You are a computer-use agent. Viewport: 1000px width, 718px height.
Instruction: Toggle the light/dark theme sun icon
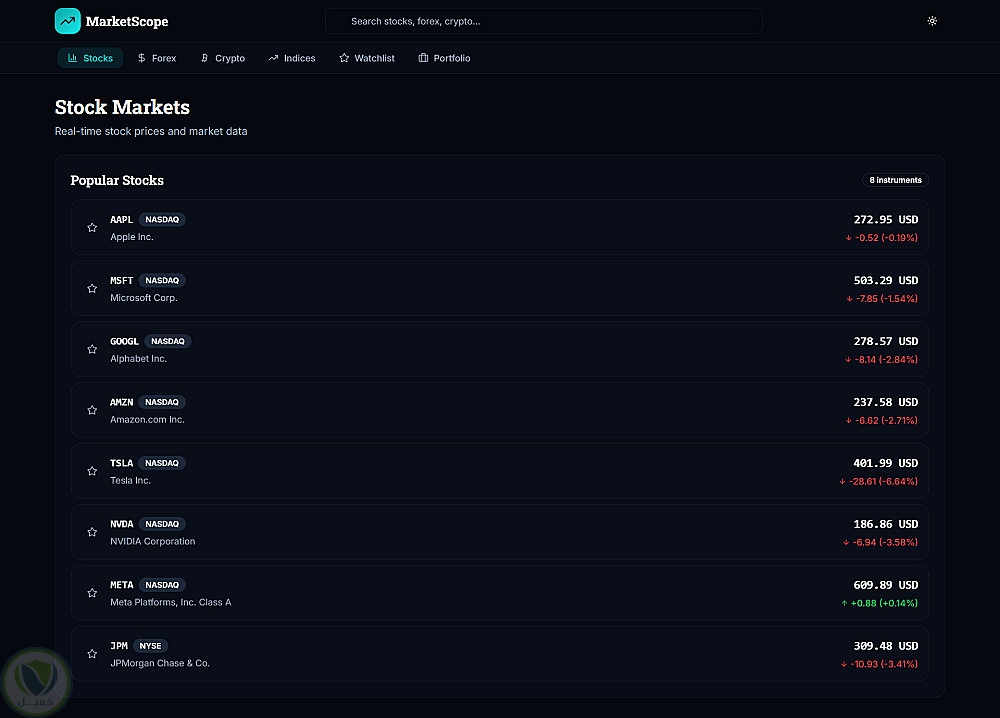pos(932,21)
